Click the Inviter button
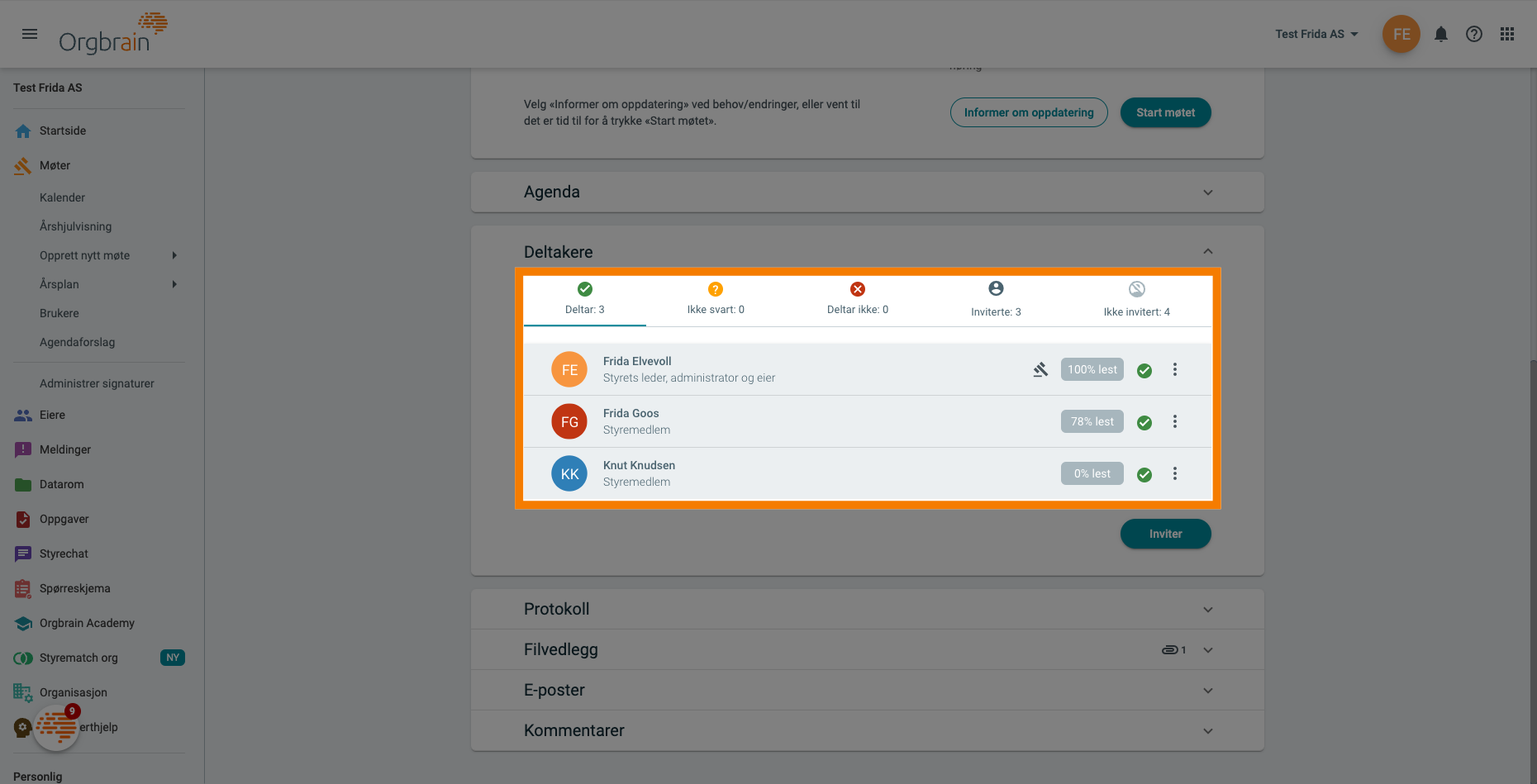This screenshot has width=1537, height=784. click(x=1165, y=534)
